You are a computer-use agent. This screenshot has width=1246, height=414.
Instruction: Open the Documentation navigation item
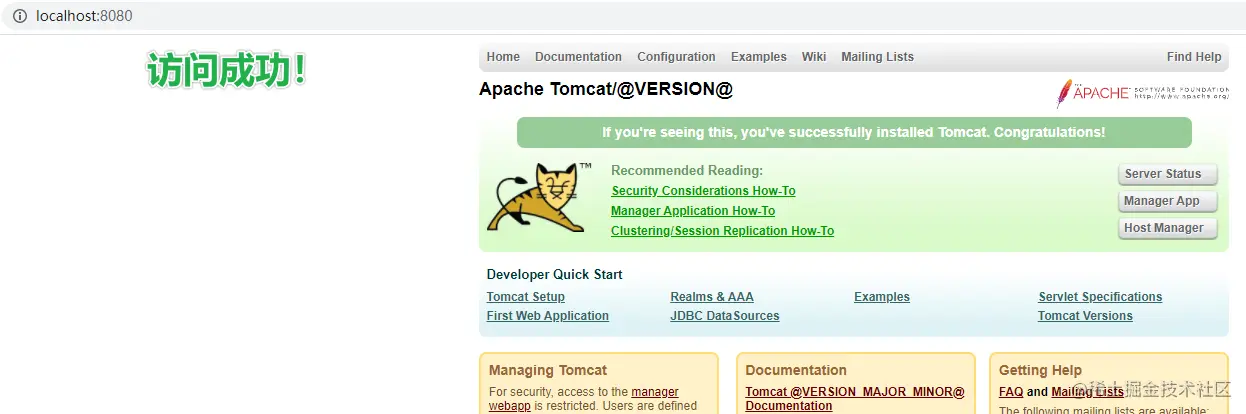point(578,57)
